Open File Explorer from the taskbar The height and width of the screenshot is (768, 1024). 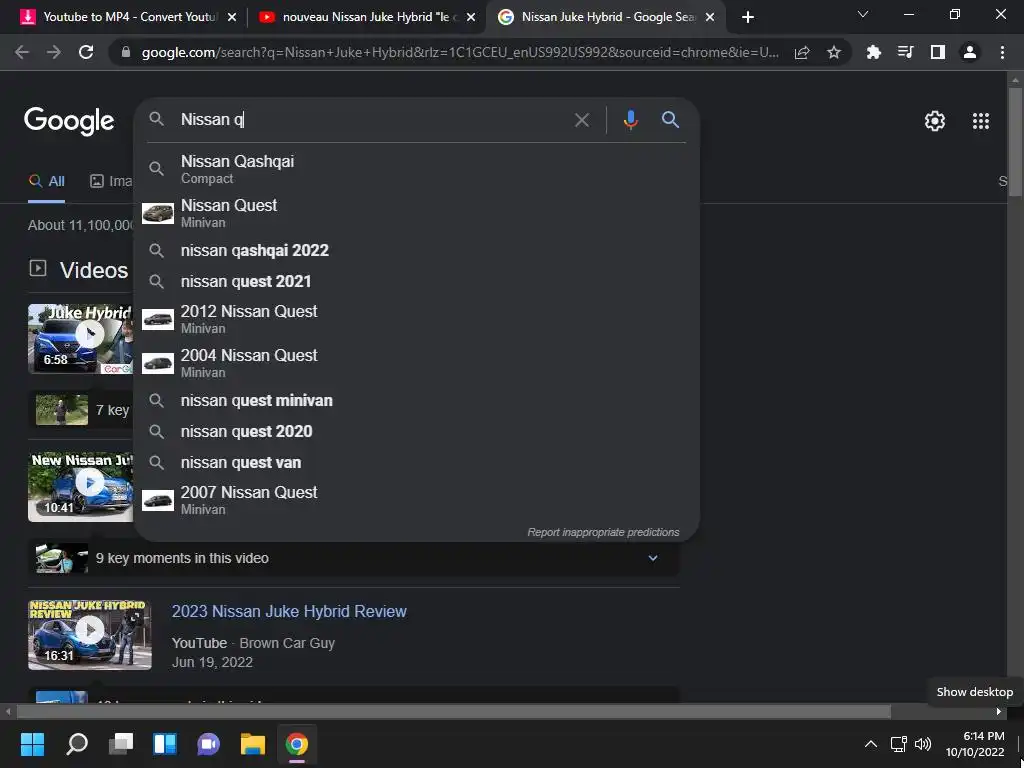point(253,744)
